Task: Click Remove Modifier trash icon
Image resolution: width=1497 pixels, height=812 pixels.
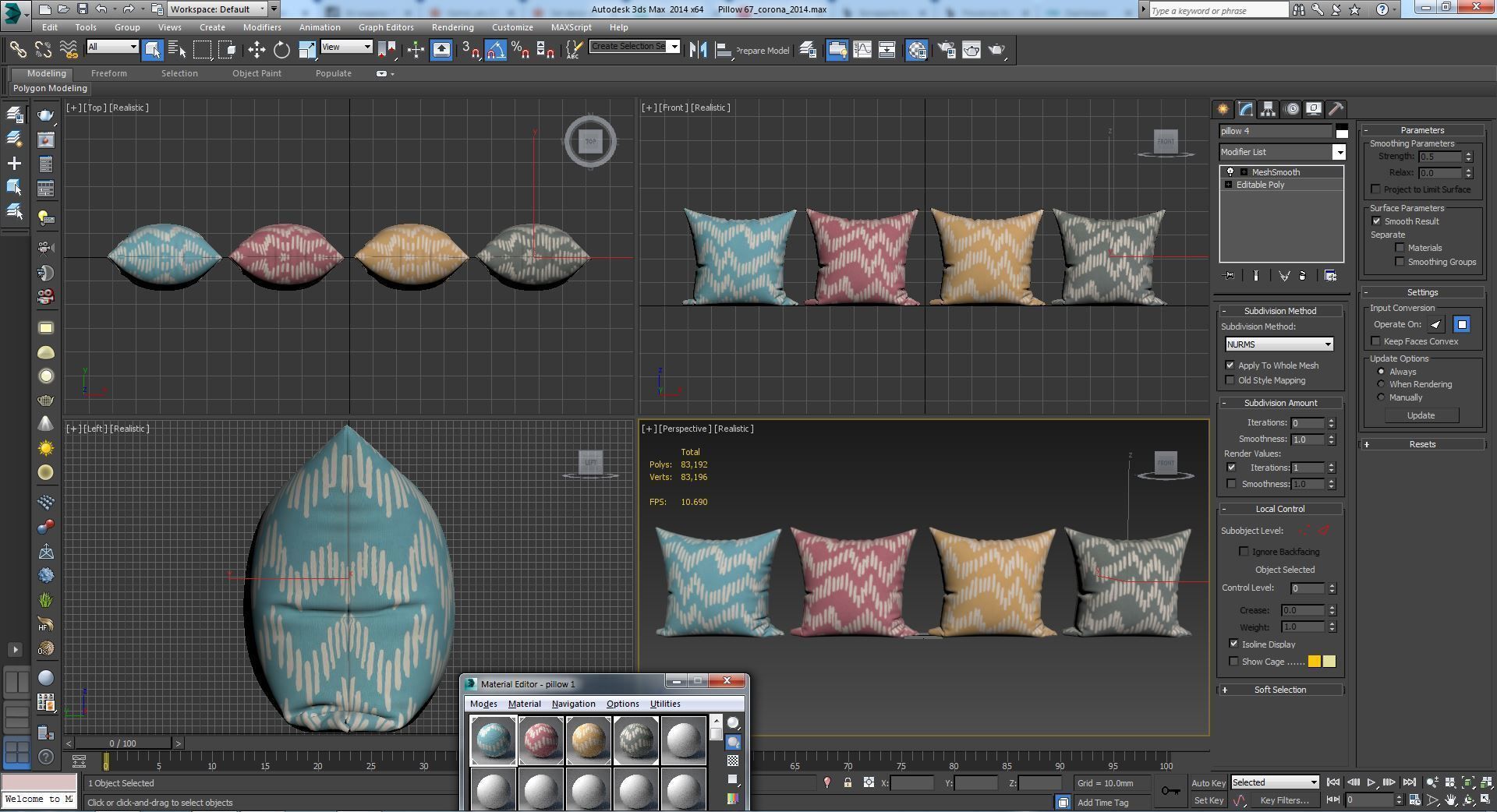Action: click(x=1303, y=276)
